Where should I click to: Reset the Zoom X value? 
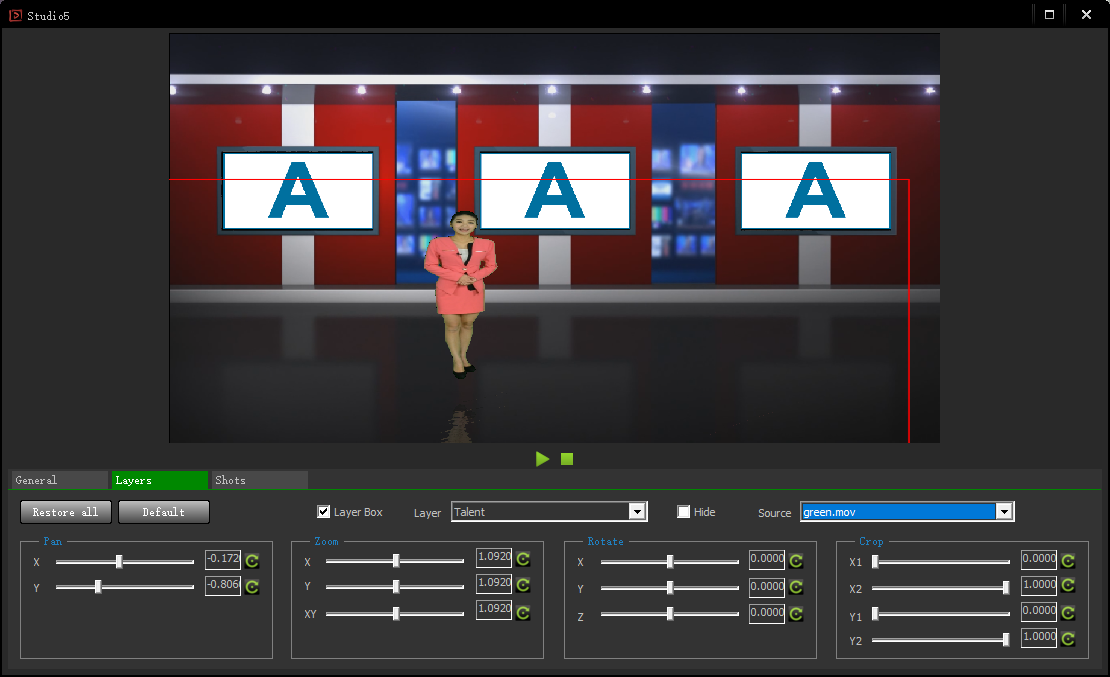523,559
